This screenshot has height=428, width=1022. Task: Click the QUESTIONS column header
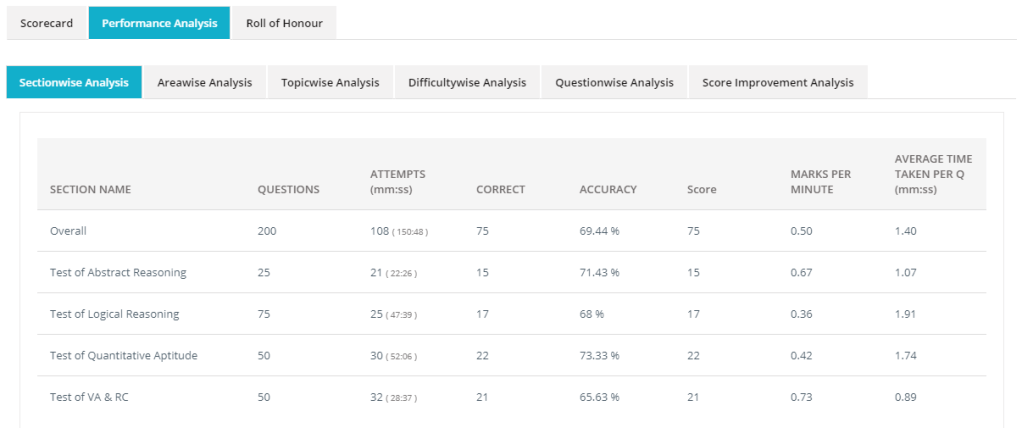(x=288, y=189)
